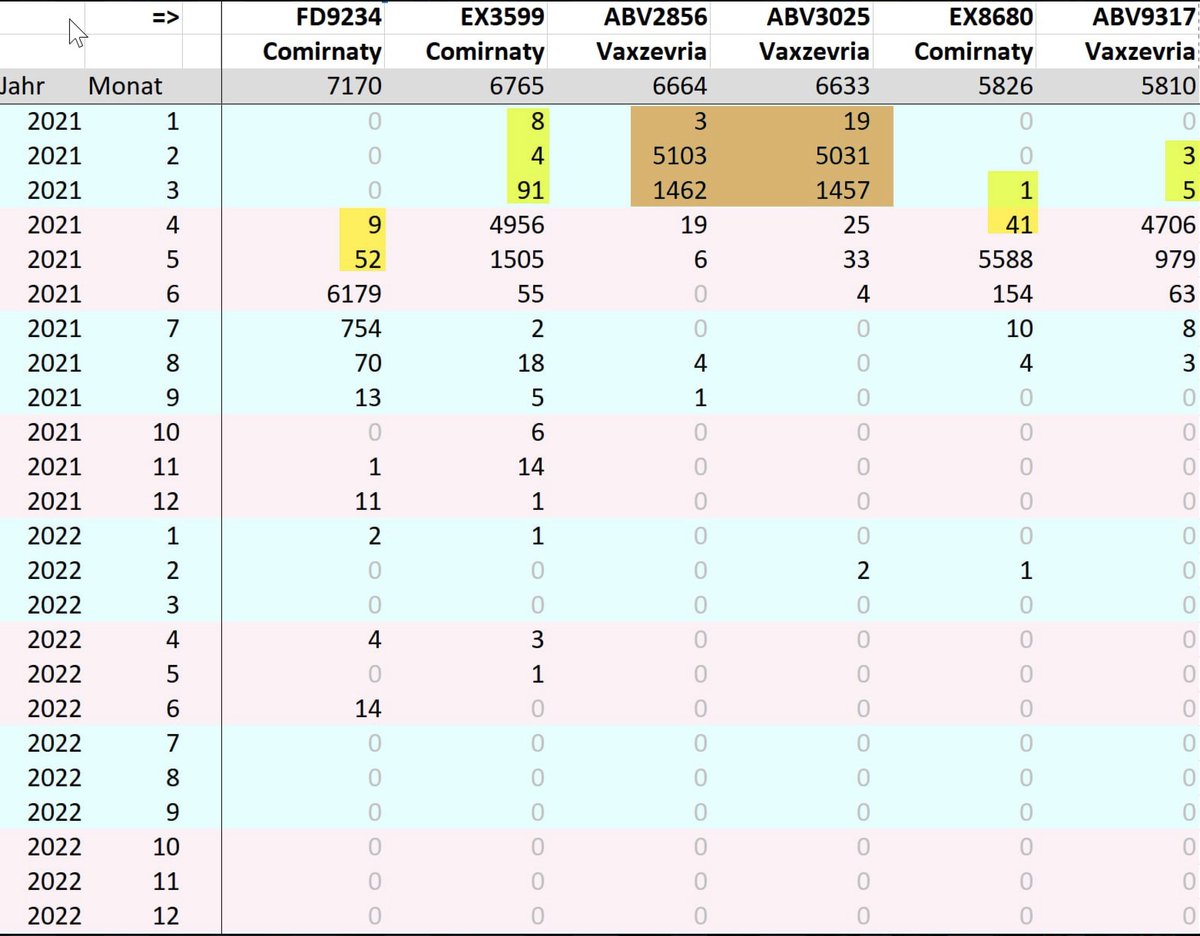This screenshot has height=936, width=1200.
Task: Click cell with value 1457
Action: coord(842,191)
